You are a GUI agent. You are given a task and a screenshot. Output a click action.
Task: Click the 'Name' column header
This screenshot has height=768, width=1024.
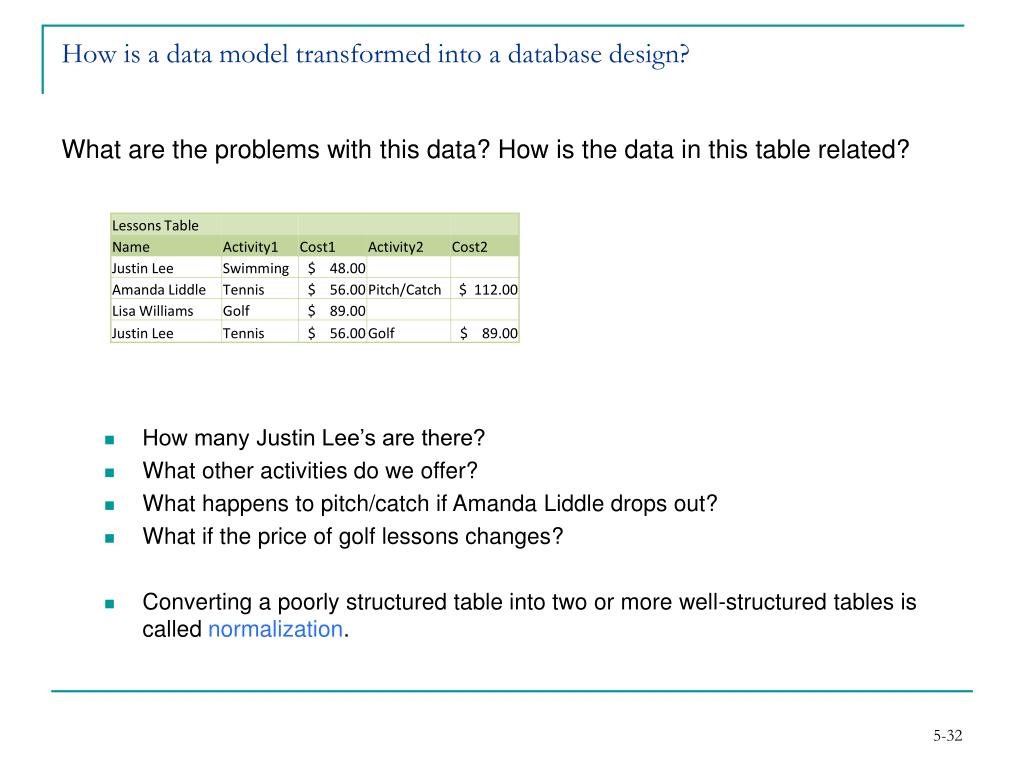click(x=131, y=247)
